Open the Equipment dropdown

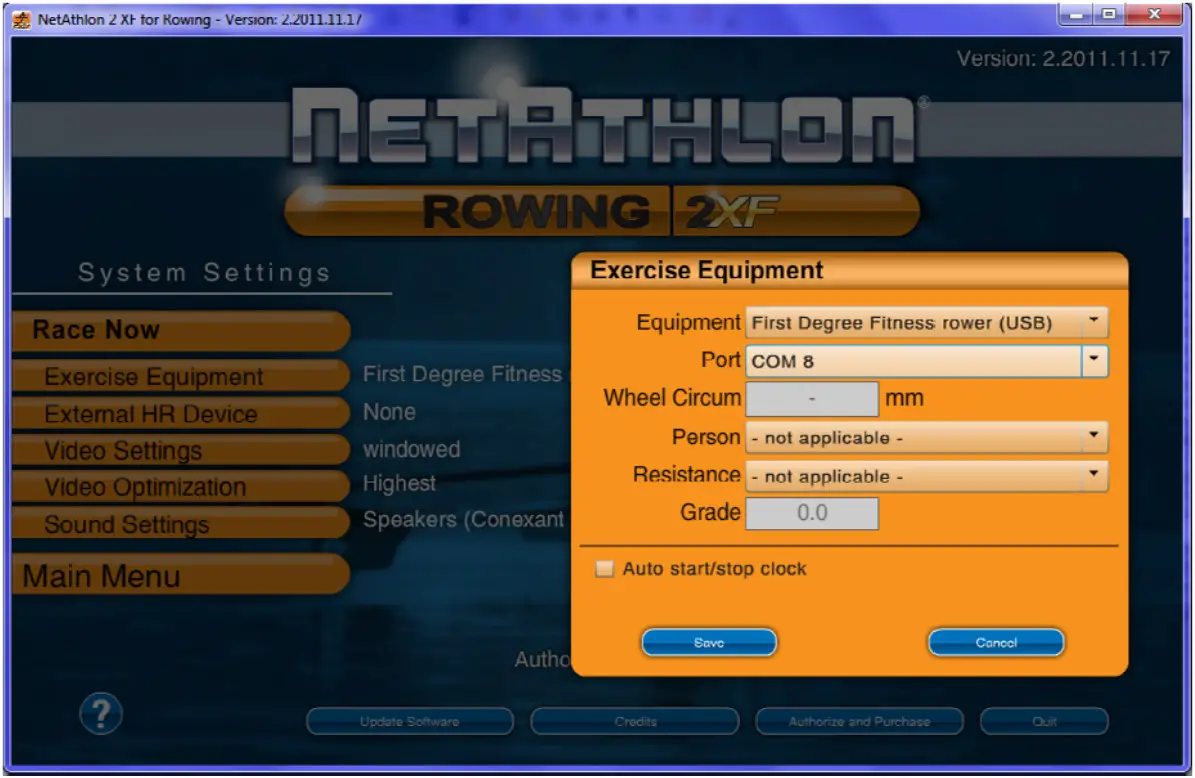927,322
